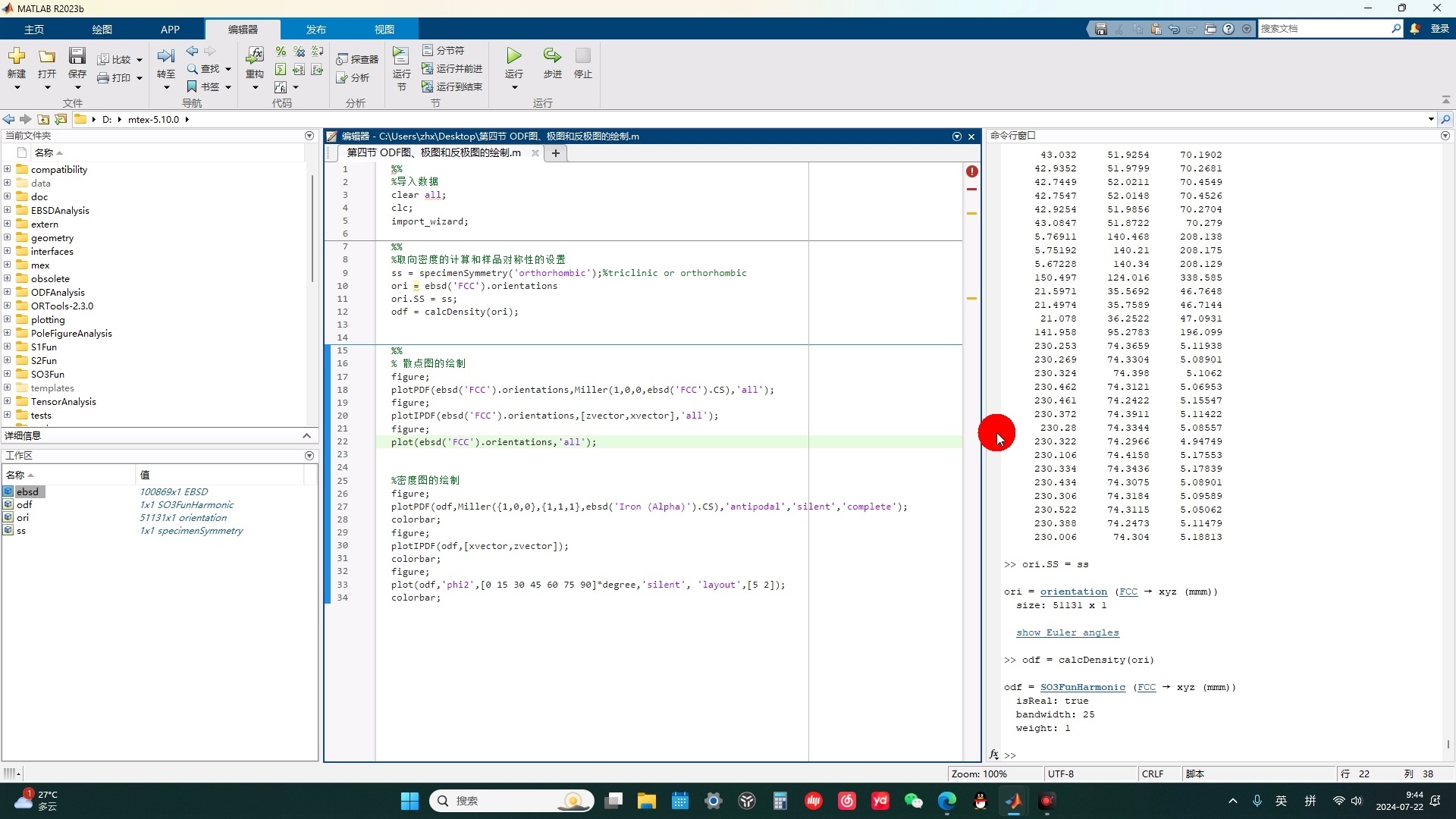Screen dimensions: 1456x819
Task: Open the workspace (工作区) panel actions menu
Action: click(309, 456)
